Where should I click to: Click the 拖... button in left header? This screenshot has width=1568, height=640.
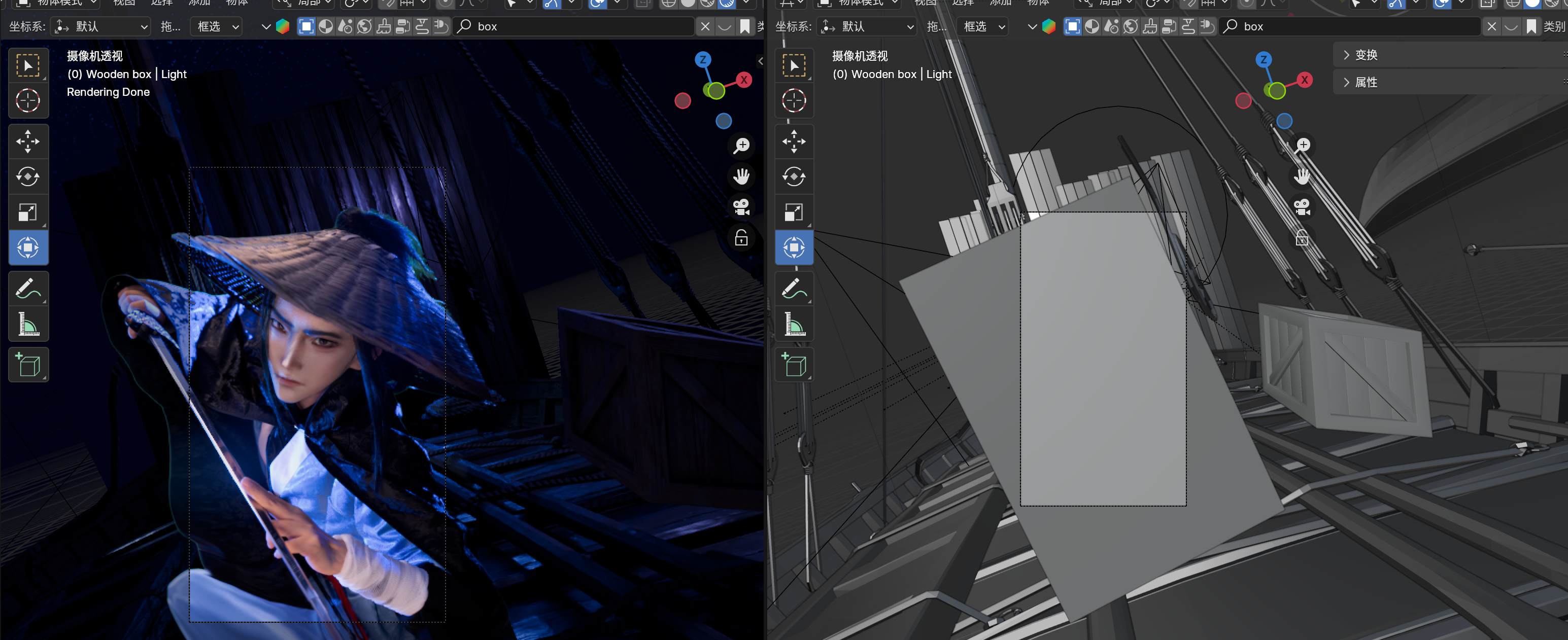(x=171, y=26)
